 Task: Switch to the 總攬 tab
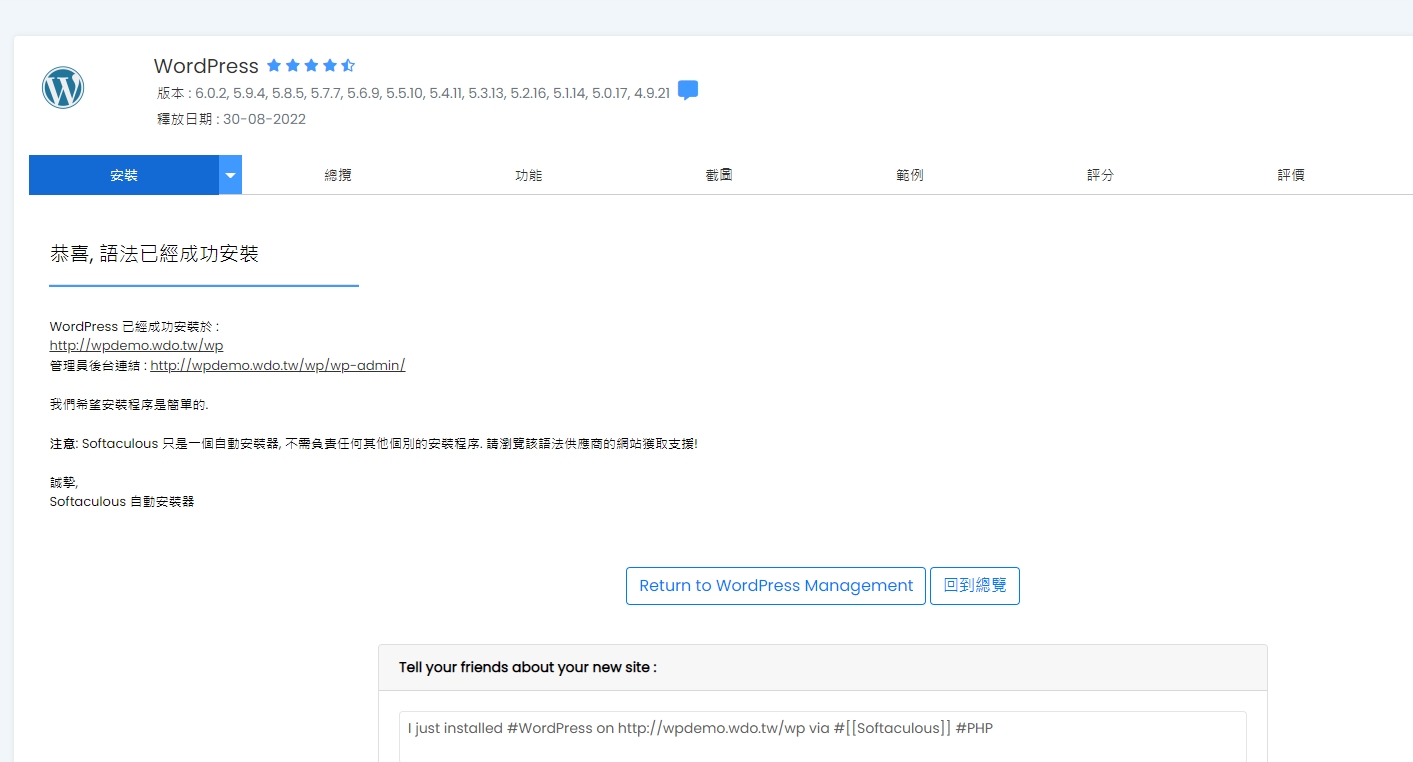coord(338,175)
